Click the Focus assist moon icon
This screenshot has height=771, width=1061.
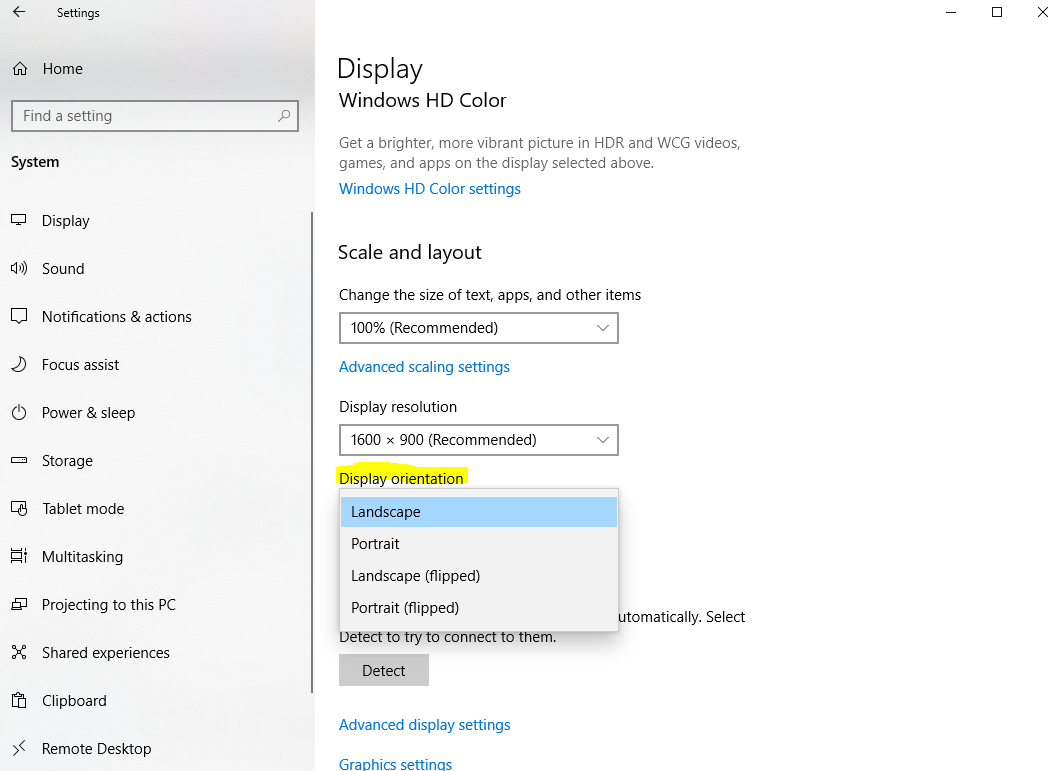[x=19, y=364]
